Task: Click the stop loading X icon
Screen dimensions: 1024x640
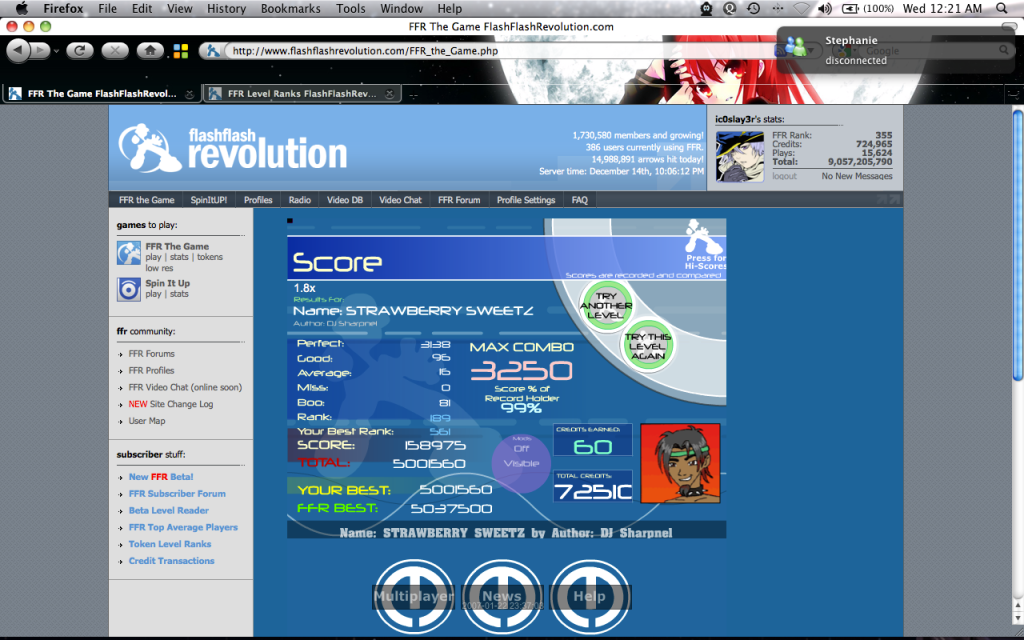Action: pyautogui.click(x=115, y=50)
